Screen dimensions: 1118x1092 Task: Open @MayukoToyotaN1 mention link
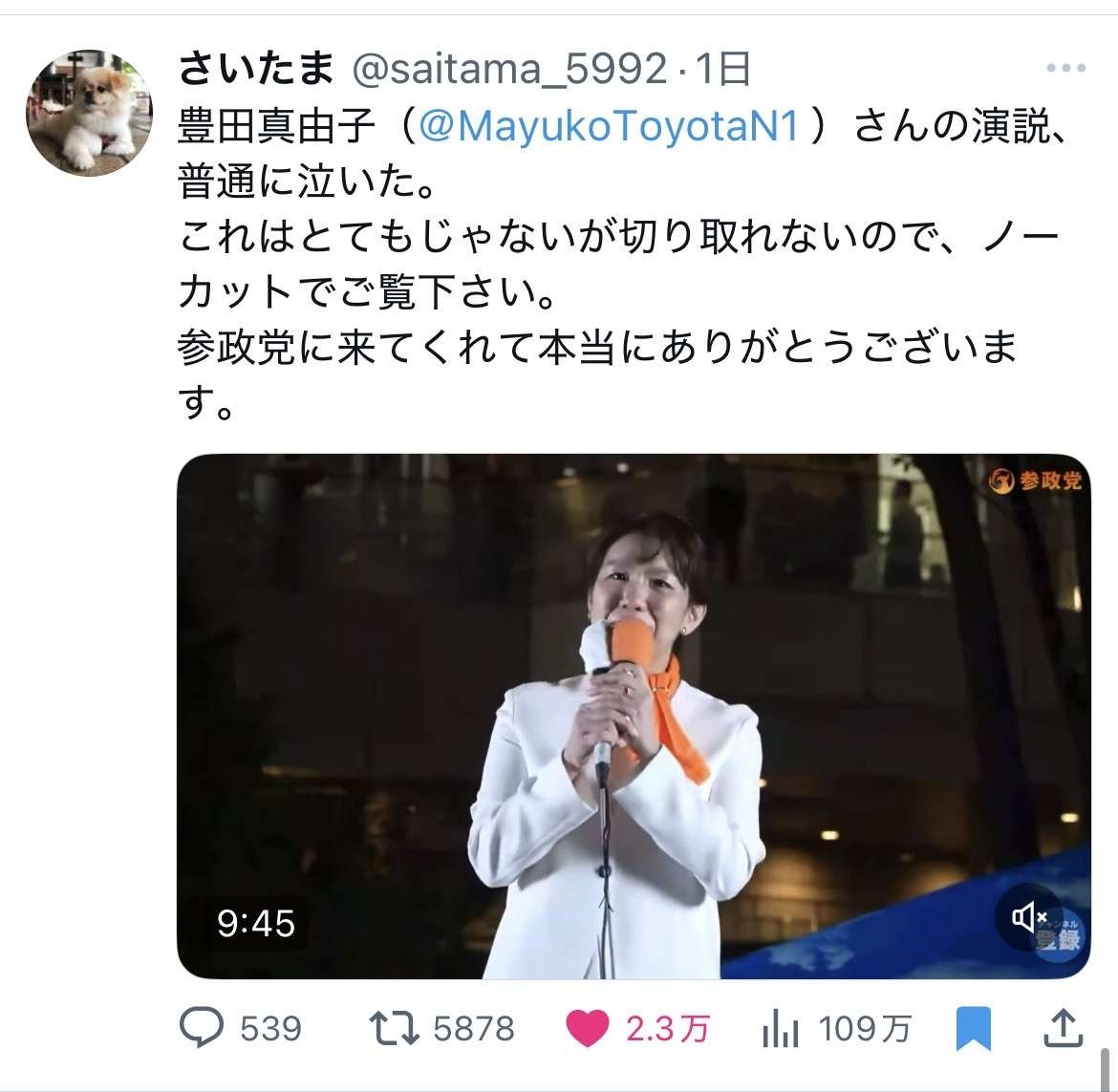click(608, 126)
